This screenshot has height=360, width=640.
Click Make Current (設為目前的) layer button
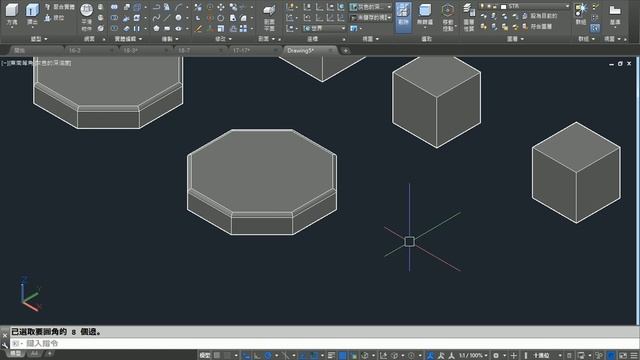tap(540, 16)
